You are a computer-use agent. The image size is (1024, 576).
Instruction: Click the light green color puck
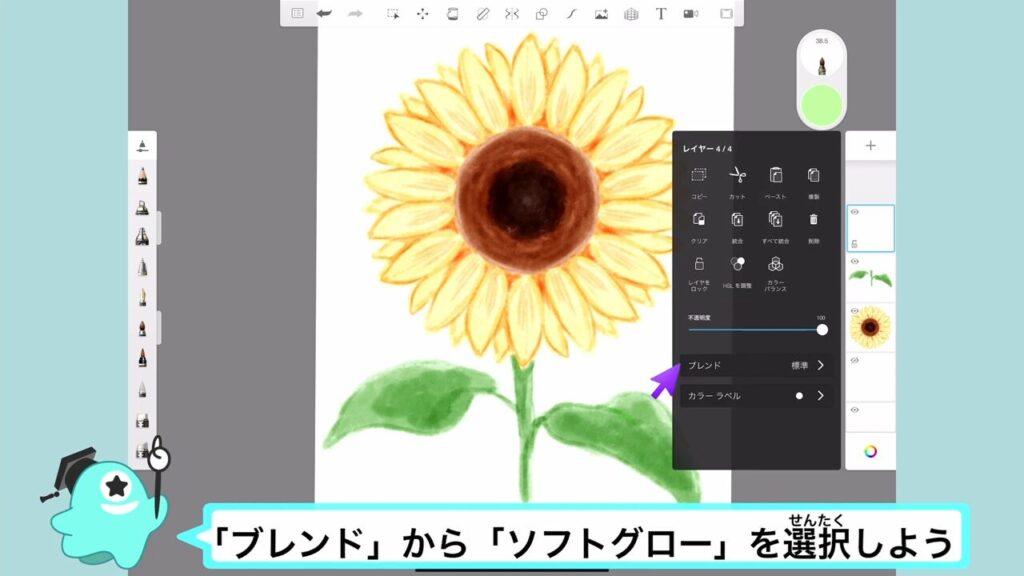[821, 105]
